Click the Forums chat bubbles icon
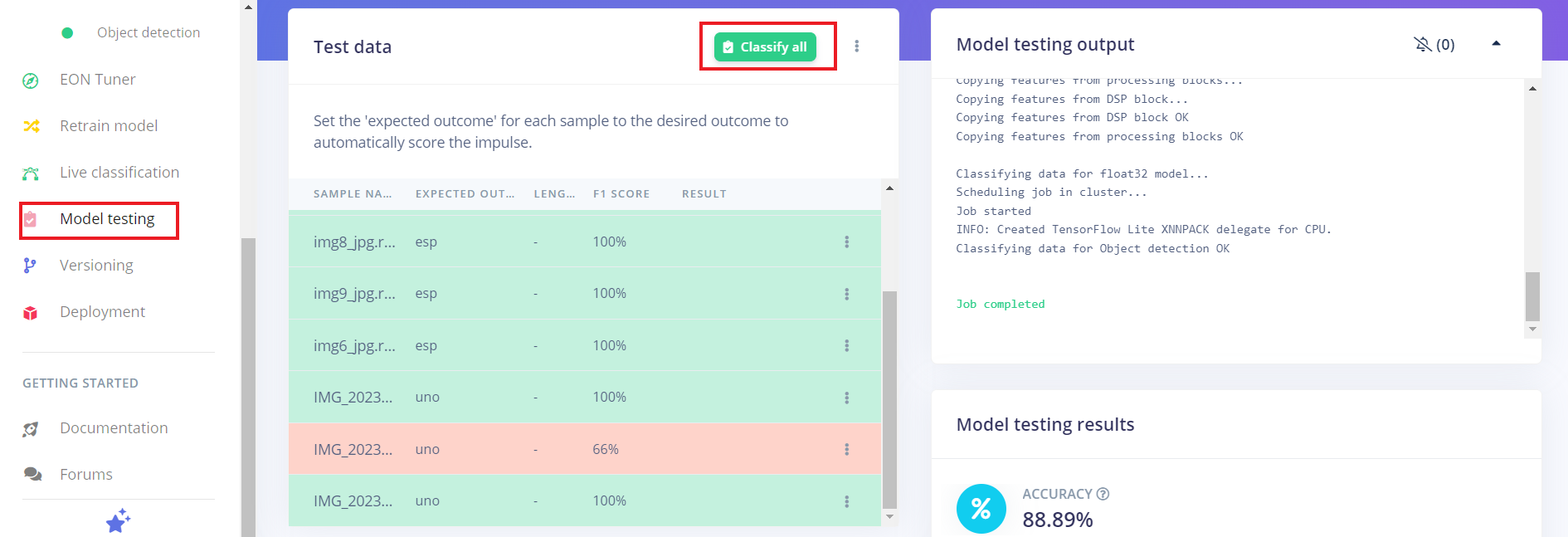1568x537 pixels. coord(32,475)
